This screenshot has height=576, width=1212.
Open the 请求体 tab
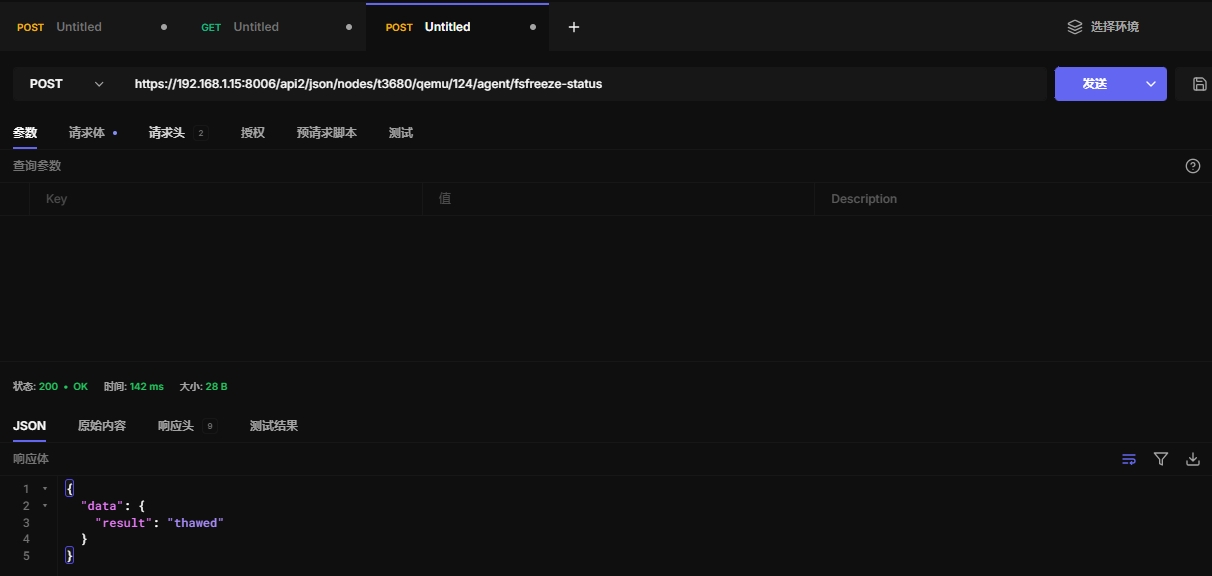click(87, 133)
